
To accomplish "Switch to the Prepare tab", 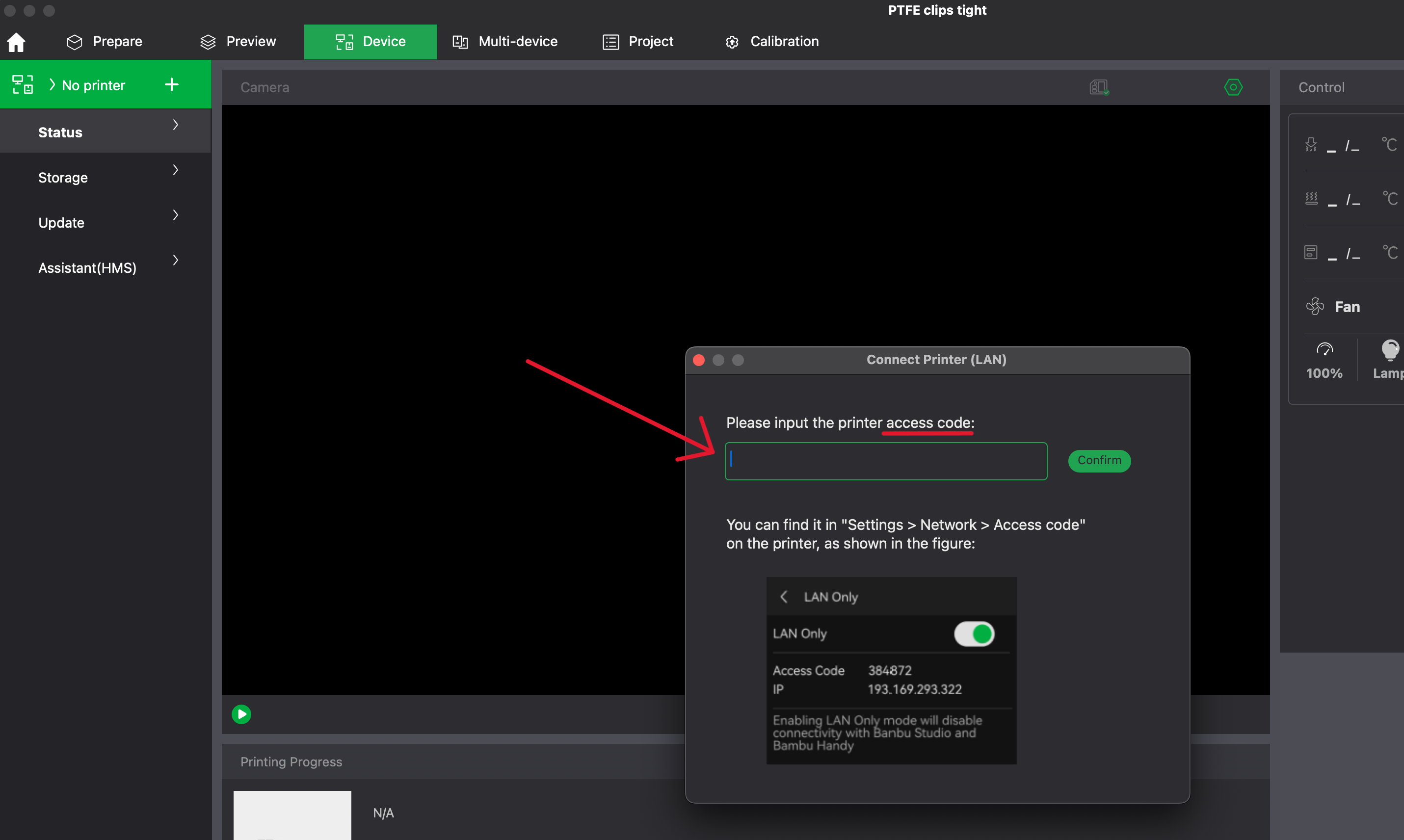I will pyautogui.click(x=117, y=41).
